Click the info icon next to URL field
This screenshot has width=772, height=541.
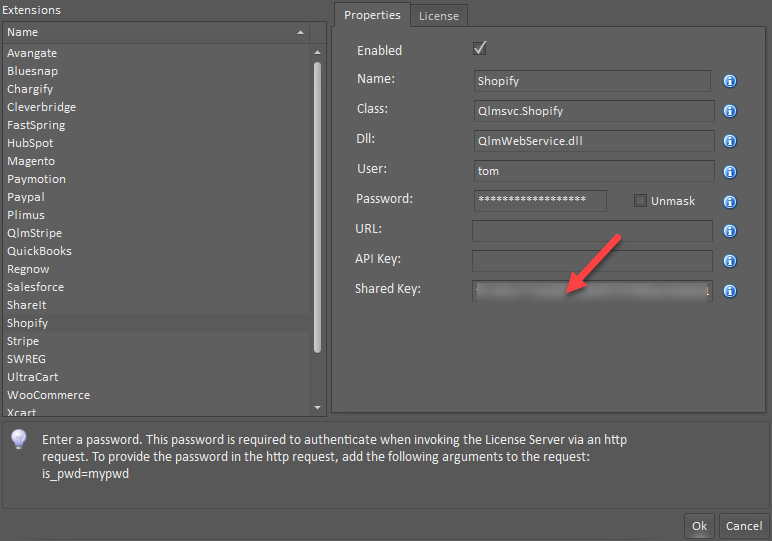point(730,231)
